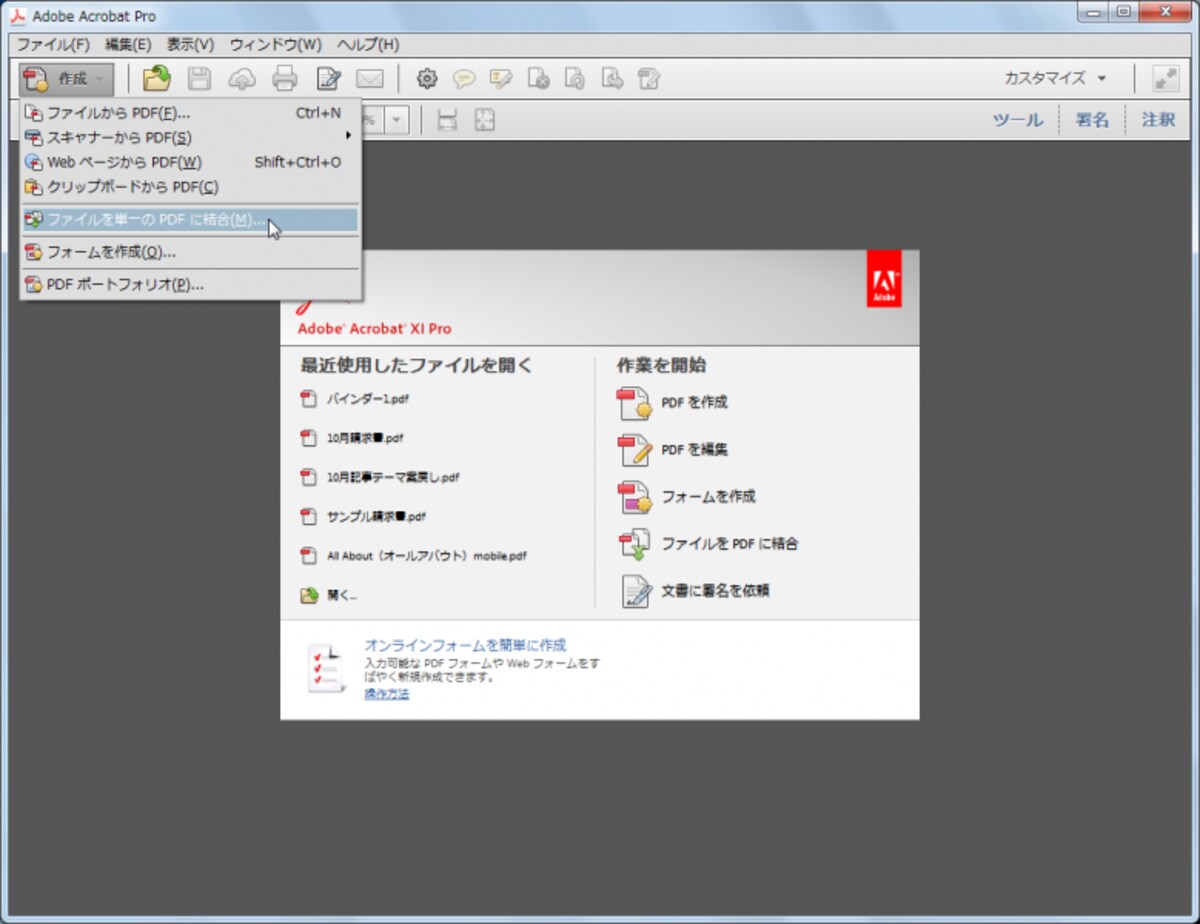Choose Web ページから PDF(W) menu entry
Screen dimensions: 1200x924
(190, 162)
